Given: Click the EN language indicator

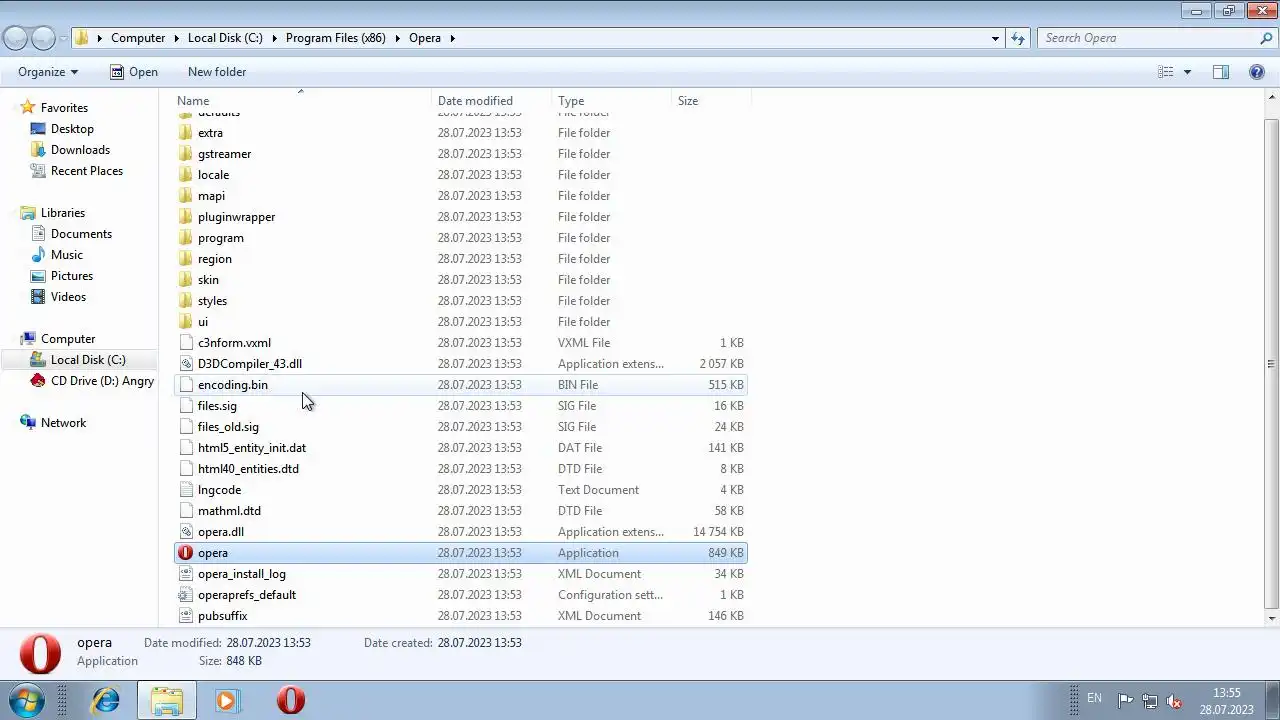Looking at the screenshot, I should point(1094,698).
